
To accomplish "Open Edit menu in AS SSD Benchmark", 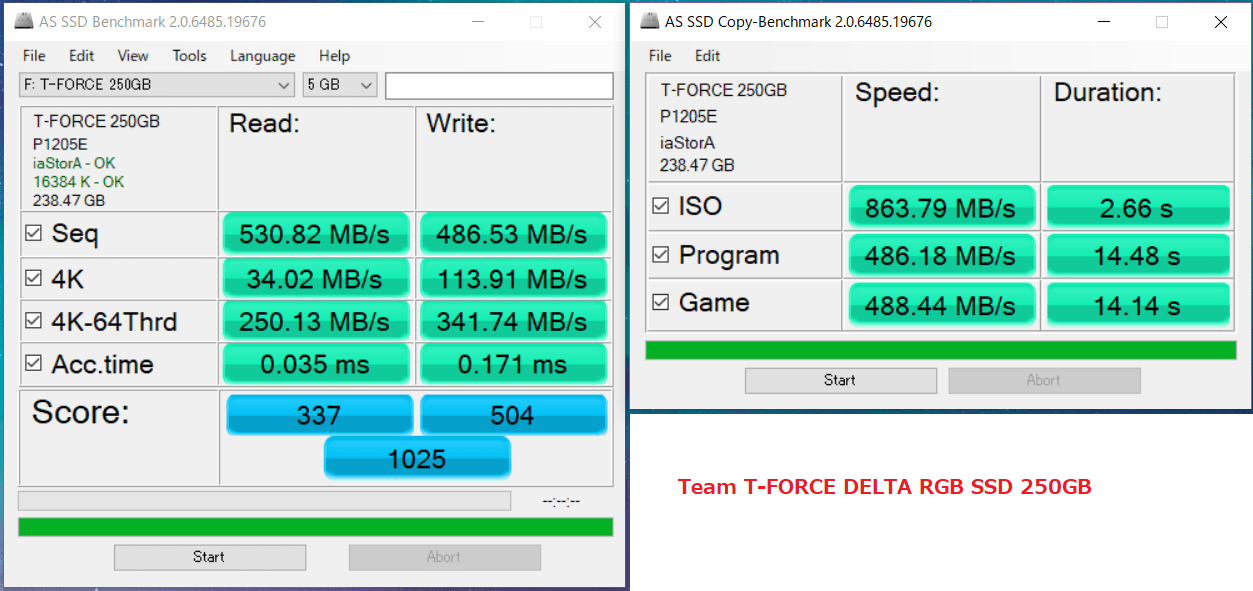I will (x=82, y=56).
